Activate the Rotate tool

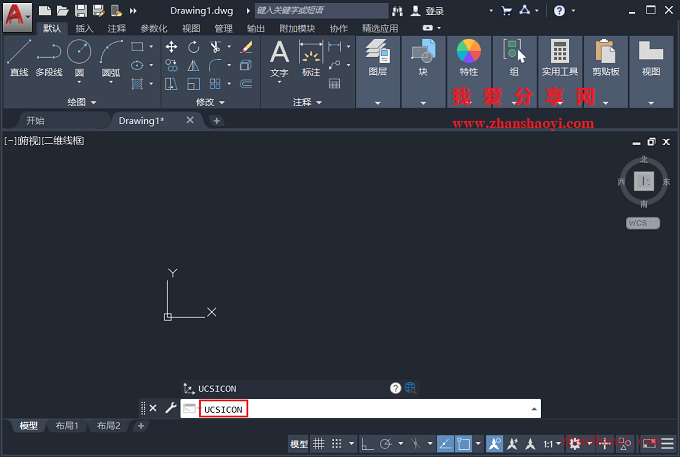193,47
